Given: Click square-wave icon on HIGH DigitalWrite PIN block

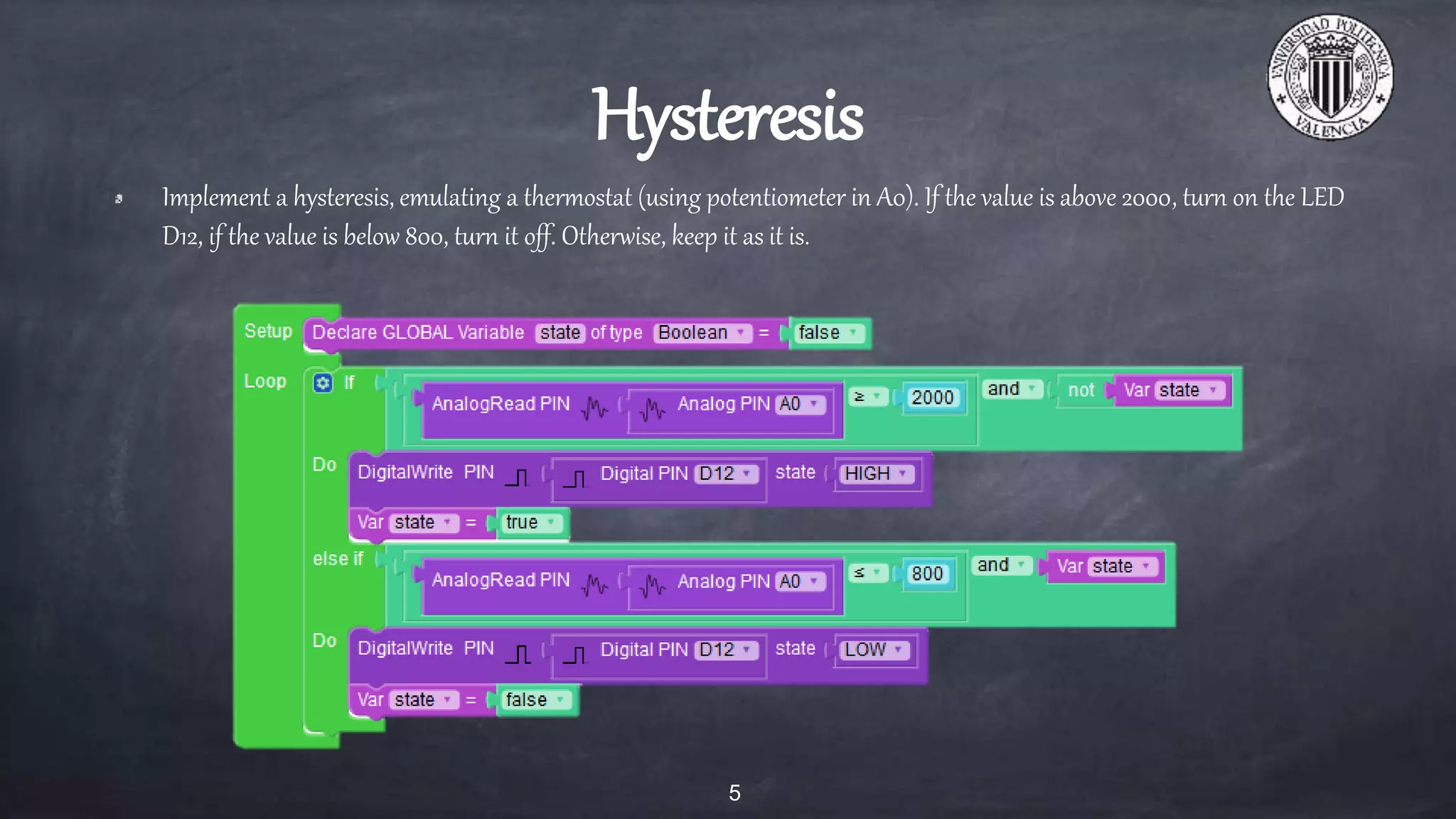Looking at the screenshot, I should [518, 477].
